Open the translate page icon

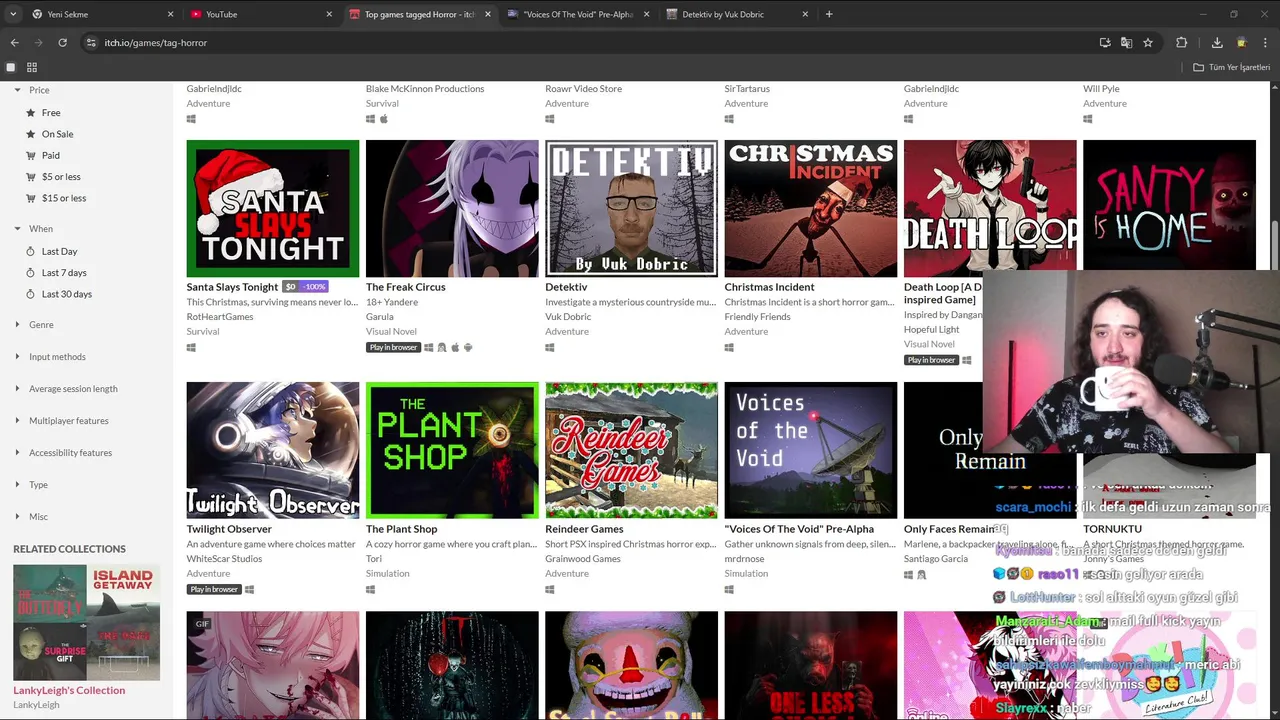[x=1126, y=43]
